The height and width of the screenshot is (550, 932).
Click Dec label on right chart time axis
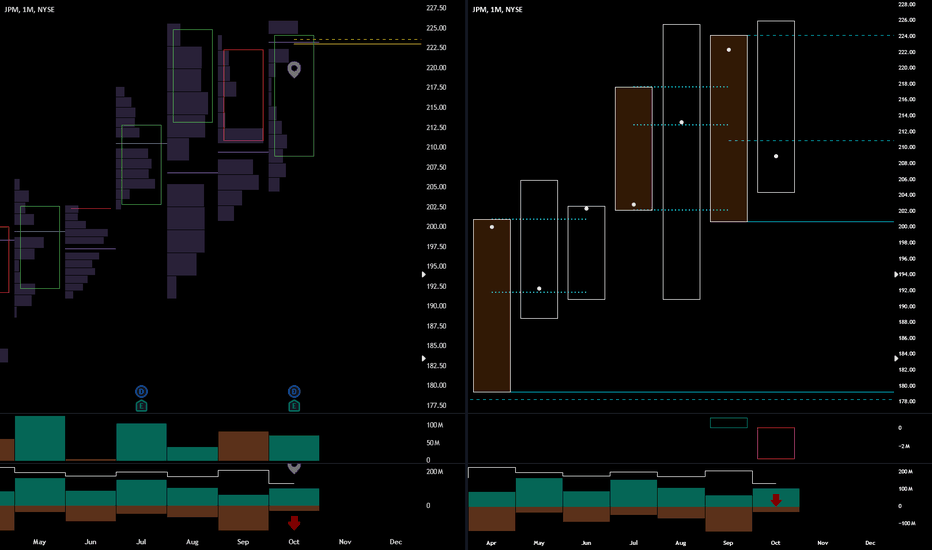pyautogui.click(x=870, y=543)
